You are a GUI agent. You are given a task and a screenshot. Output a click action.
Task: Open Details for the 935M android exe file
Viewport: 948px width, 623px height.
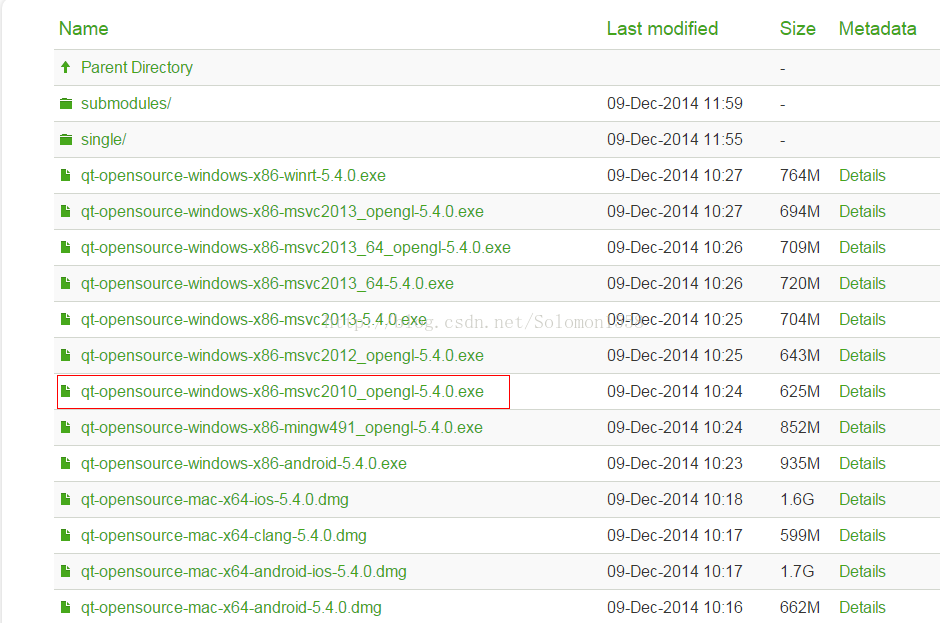coord(862,463)
